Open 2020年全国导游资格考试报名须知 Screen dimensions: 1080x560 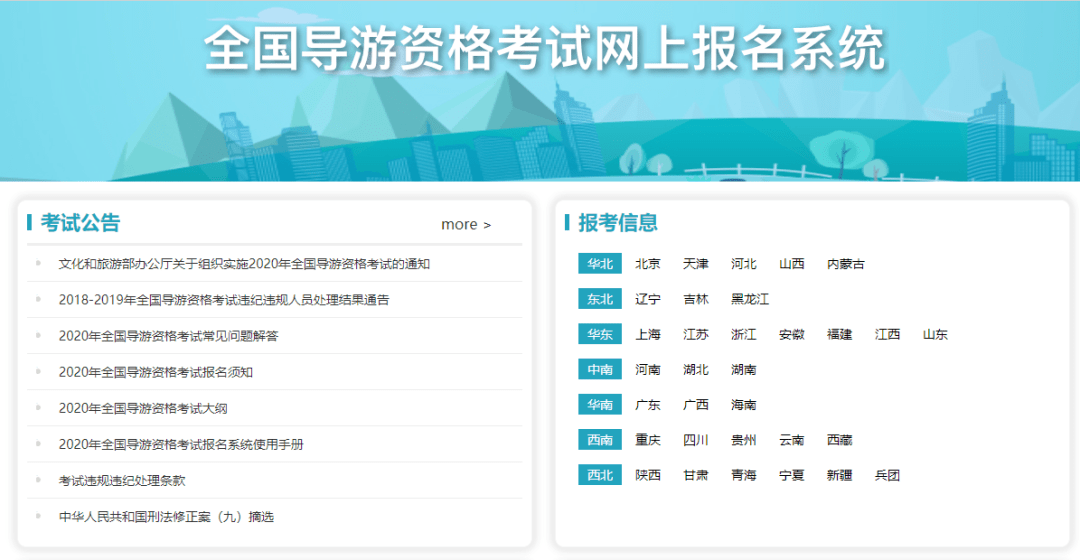156,372
